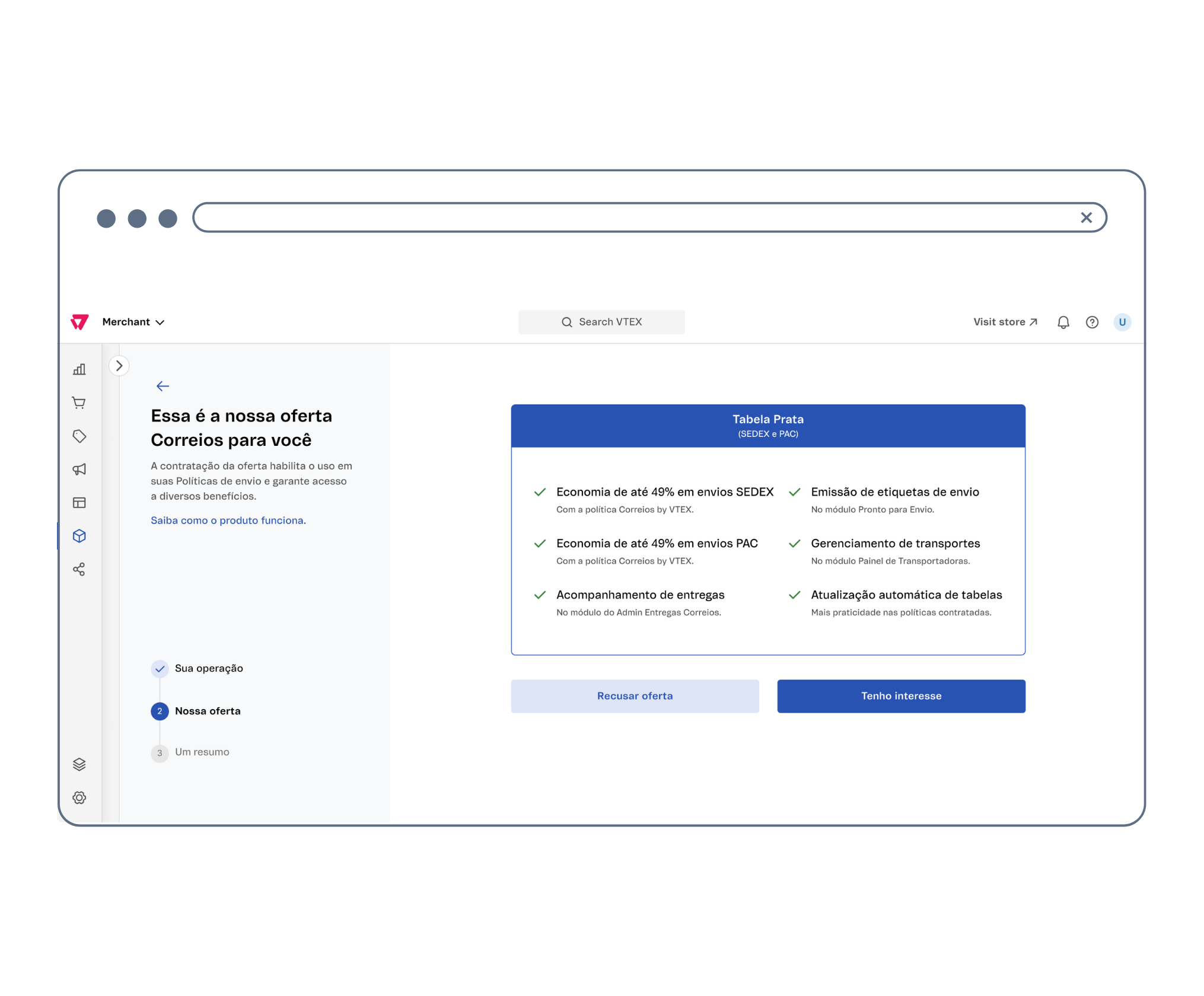The height and width of the screenshot is (996, 1204).
Task: Select the 'Sua operação' step
Action: click(x=198, y=669)
